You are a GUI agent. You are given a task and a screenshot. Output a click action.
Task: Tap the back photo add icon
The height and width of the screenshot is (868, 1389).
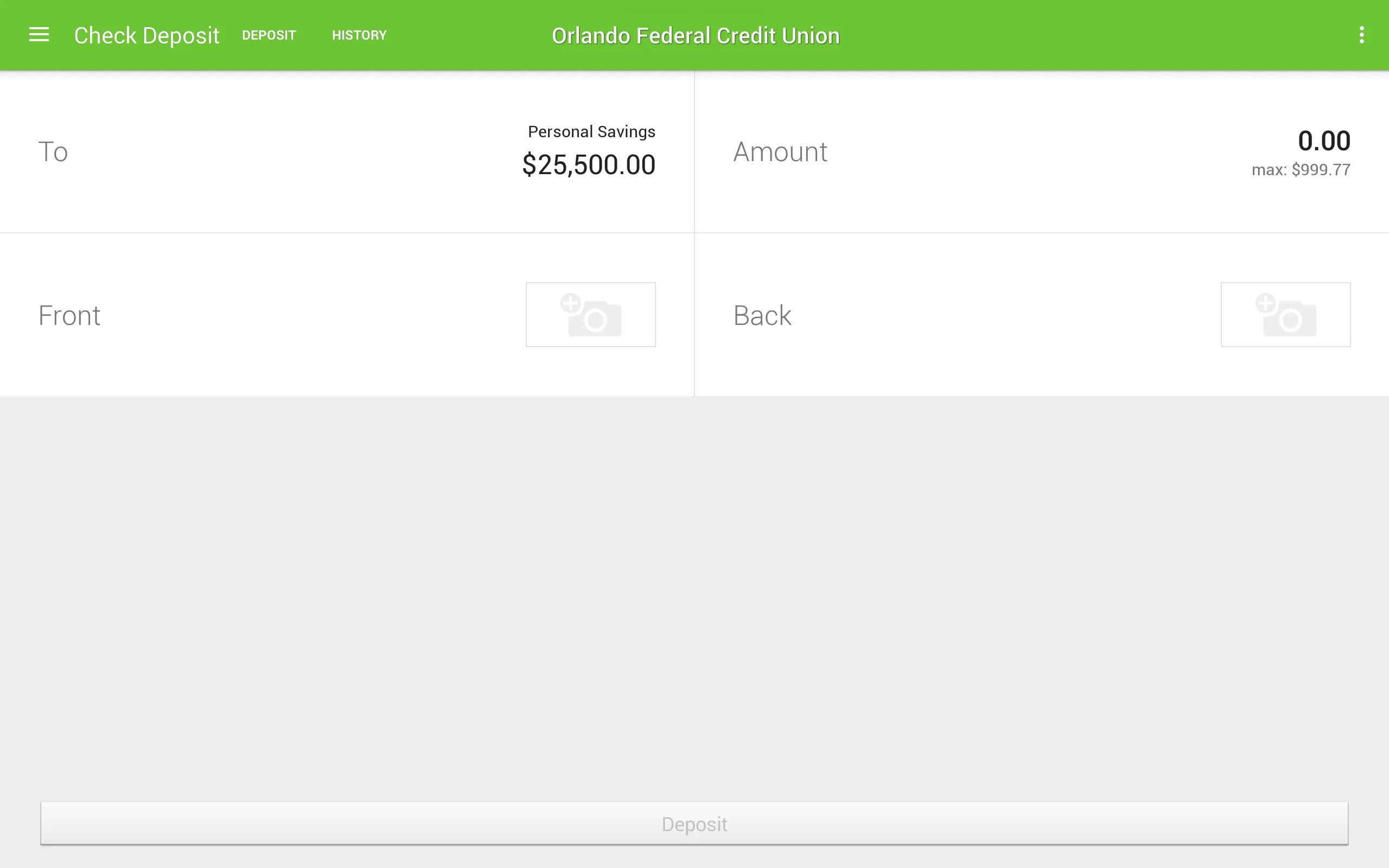[1286, 314]
